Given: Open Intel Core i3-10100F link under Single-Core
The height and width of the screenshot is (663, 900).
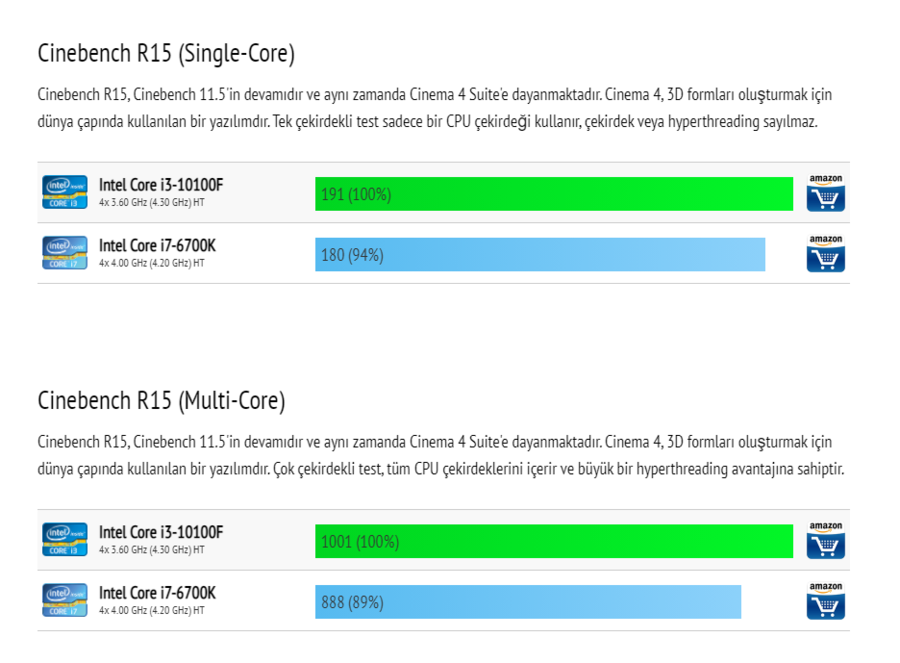Looking at the screenshot, I should tap(160, 184).
